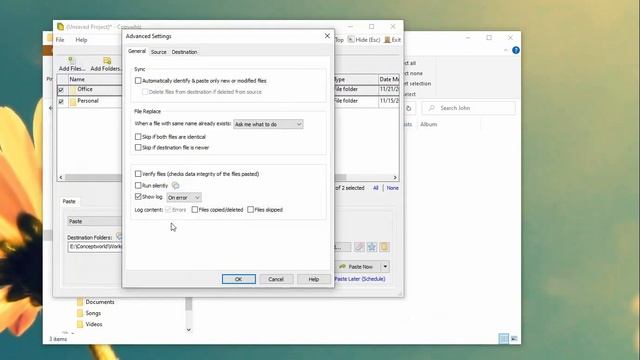Click the Add Folders toolbar button in Copywhiz

coord(106,64)
